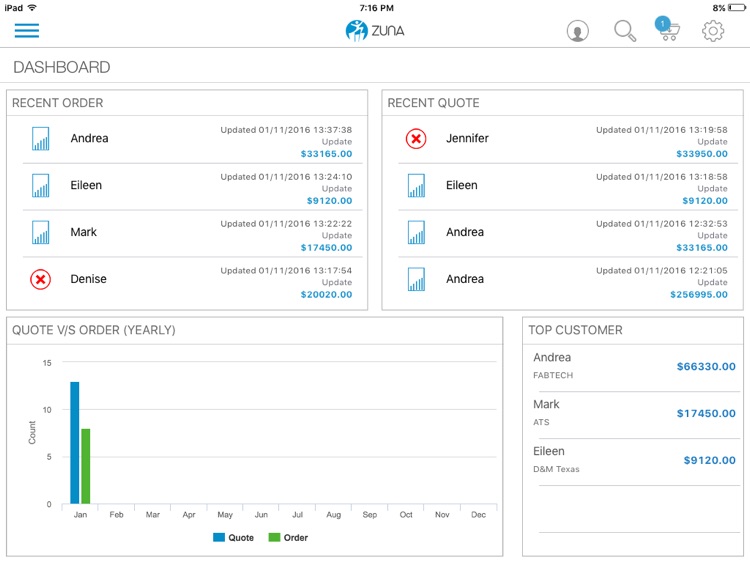Open Mark's recent order for $17450.00
This screenshot has height=563, width=750.
[x=190, y=233]
